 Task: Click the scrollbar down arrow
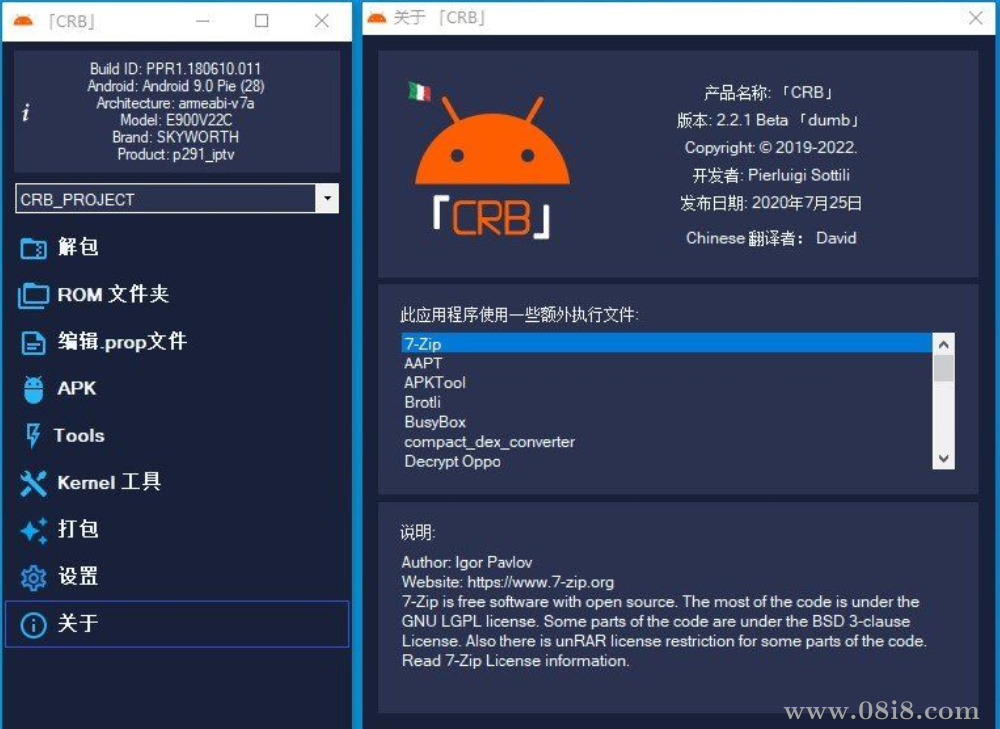click(942, 457)
